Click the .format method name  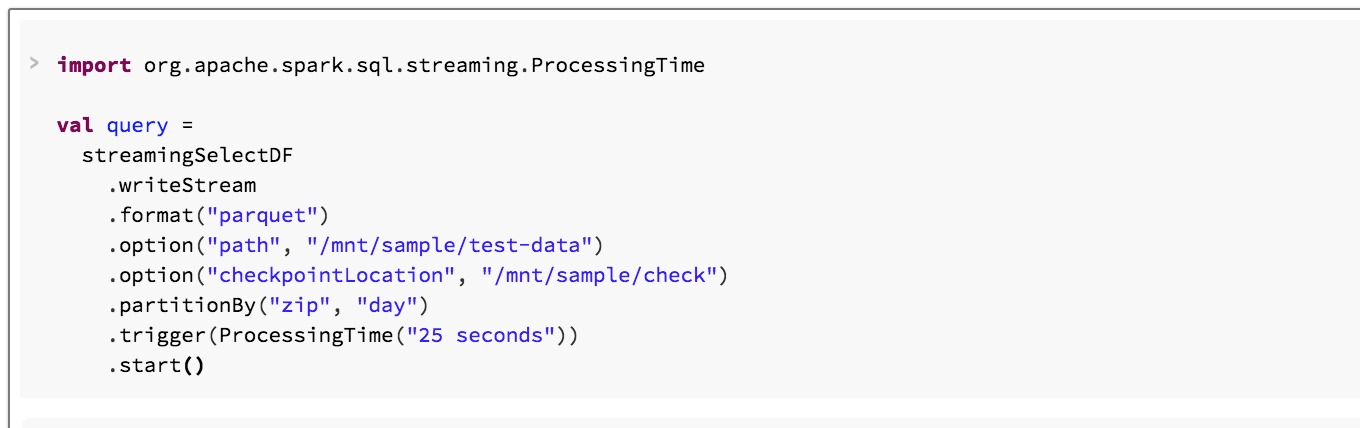pos(154,216)
